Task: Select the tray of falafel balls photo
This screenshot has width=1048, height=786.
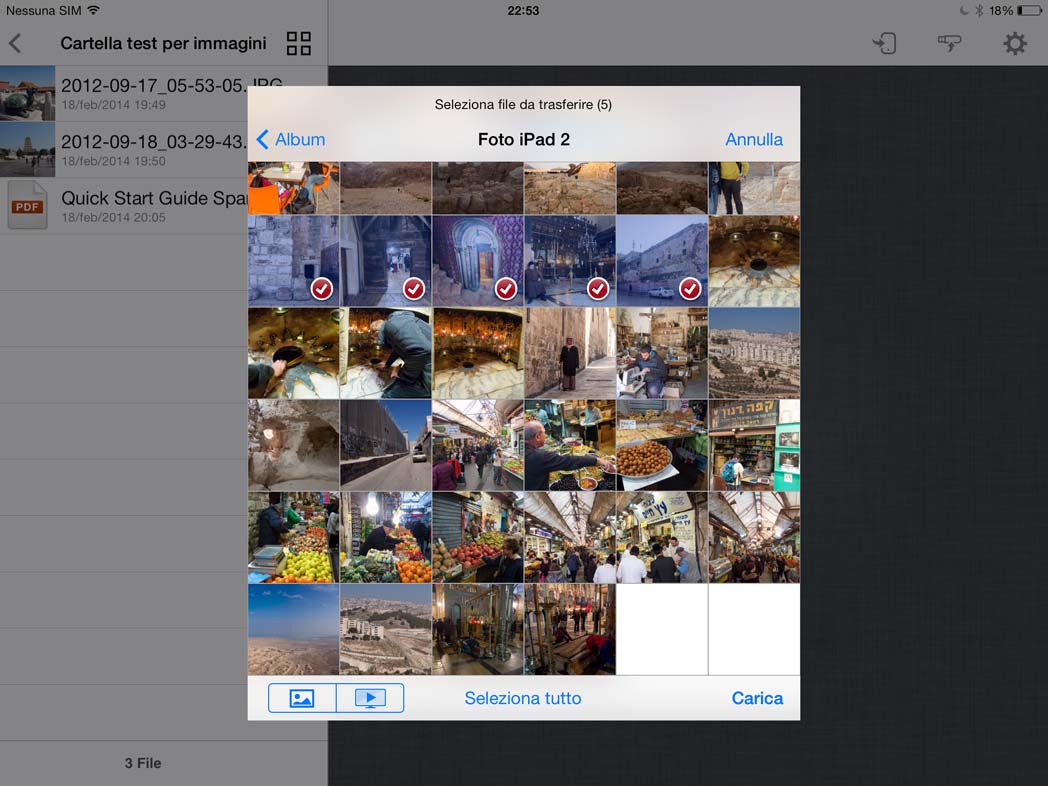Action: pos(662,445)
